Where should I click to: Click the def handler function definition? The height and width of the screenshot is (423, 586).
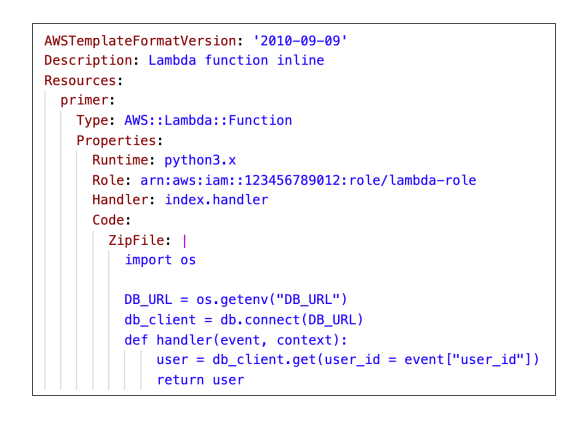pos(236,340)
